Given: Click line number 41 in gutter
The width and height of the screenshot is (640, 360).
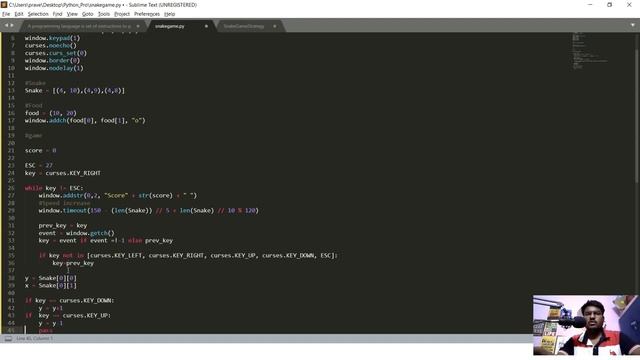Looking at the screenshot, I should tap(11, 300).
